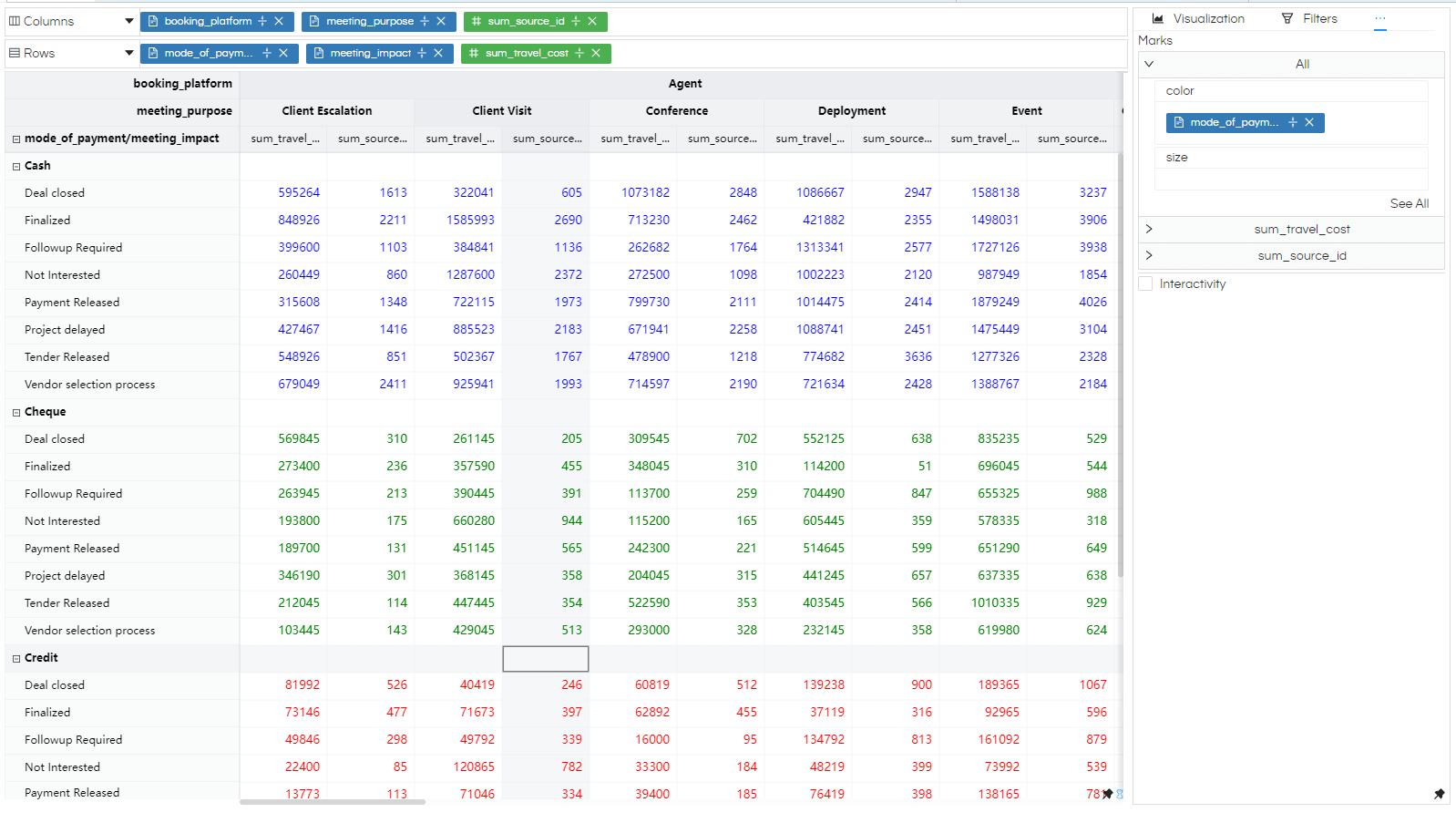Click the Marks panel label

coord(1155,40)
